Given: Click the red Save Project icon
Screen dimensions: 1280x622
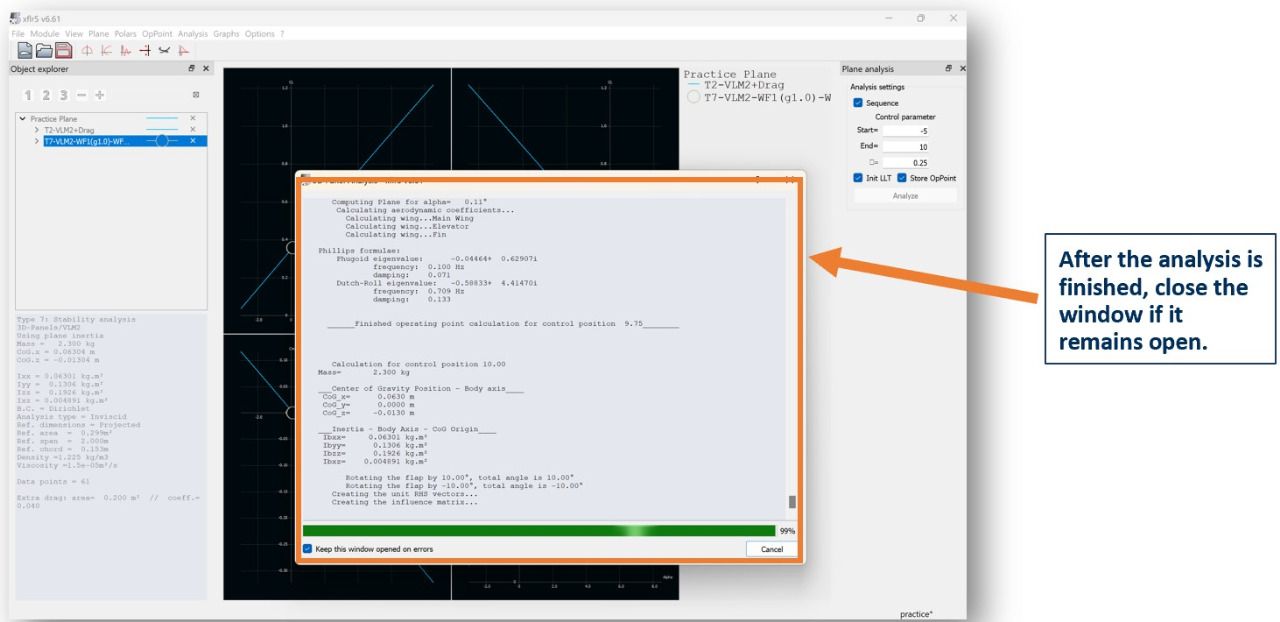Looking at the screenshot, I should coord(63,50).
